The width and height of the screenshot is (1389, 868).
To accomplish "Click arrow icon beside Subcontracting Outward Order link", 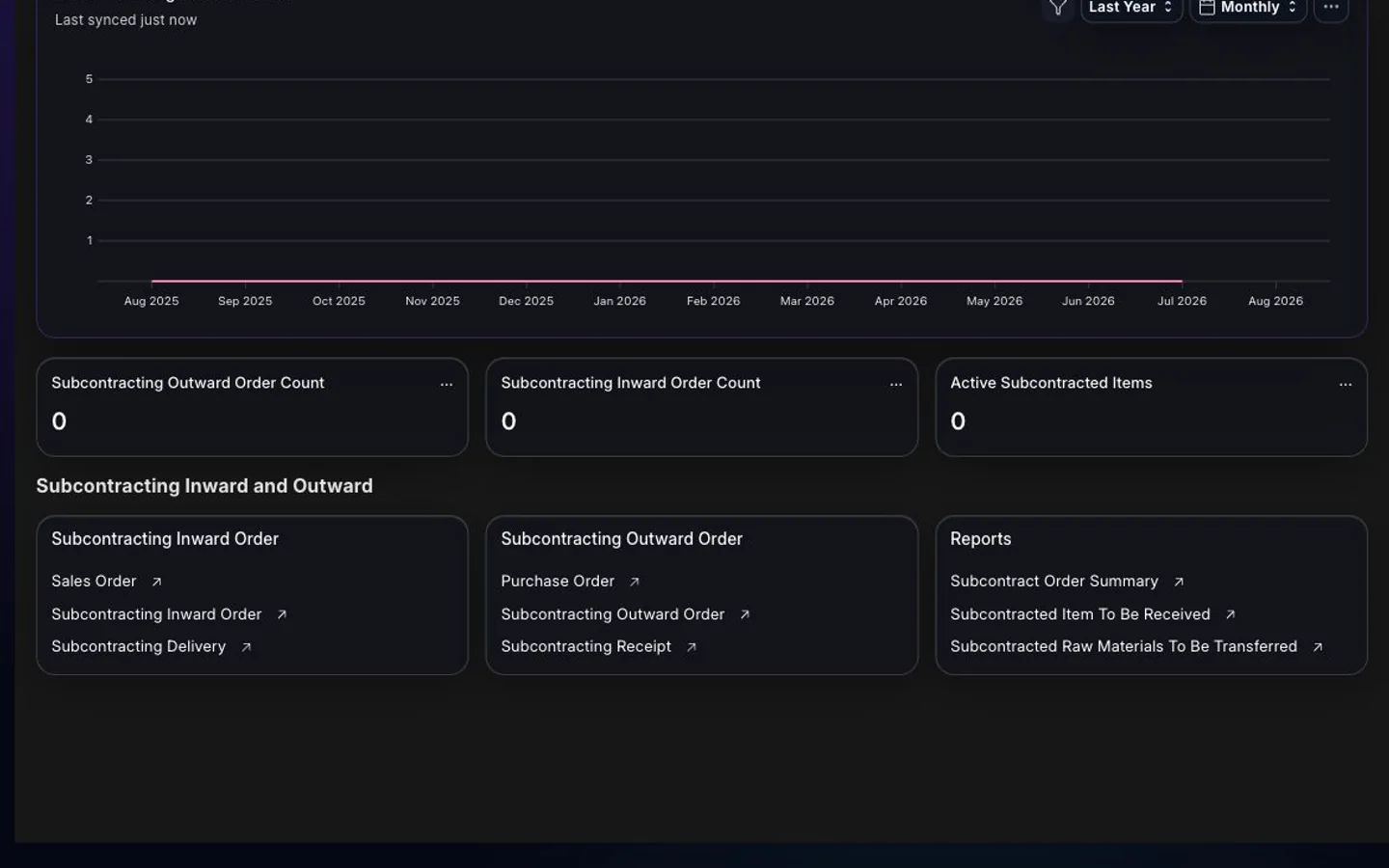I will (745, 614).
